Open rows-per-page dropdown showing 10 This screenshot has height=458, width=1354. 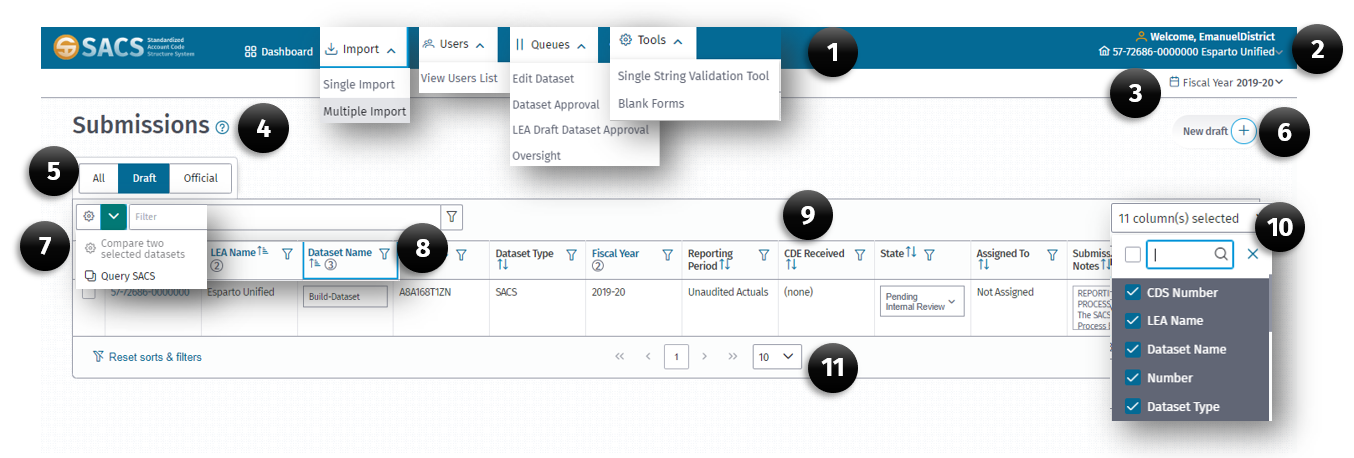click(777, 356)
